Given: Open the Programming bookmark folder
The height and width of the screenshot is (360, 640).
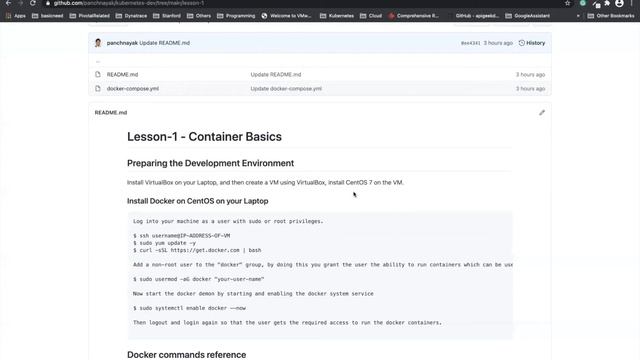Looking at the screenshot, I should tap(236, 16).
